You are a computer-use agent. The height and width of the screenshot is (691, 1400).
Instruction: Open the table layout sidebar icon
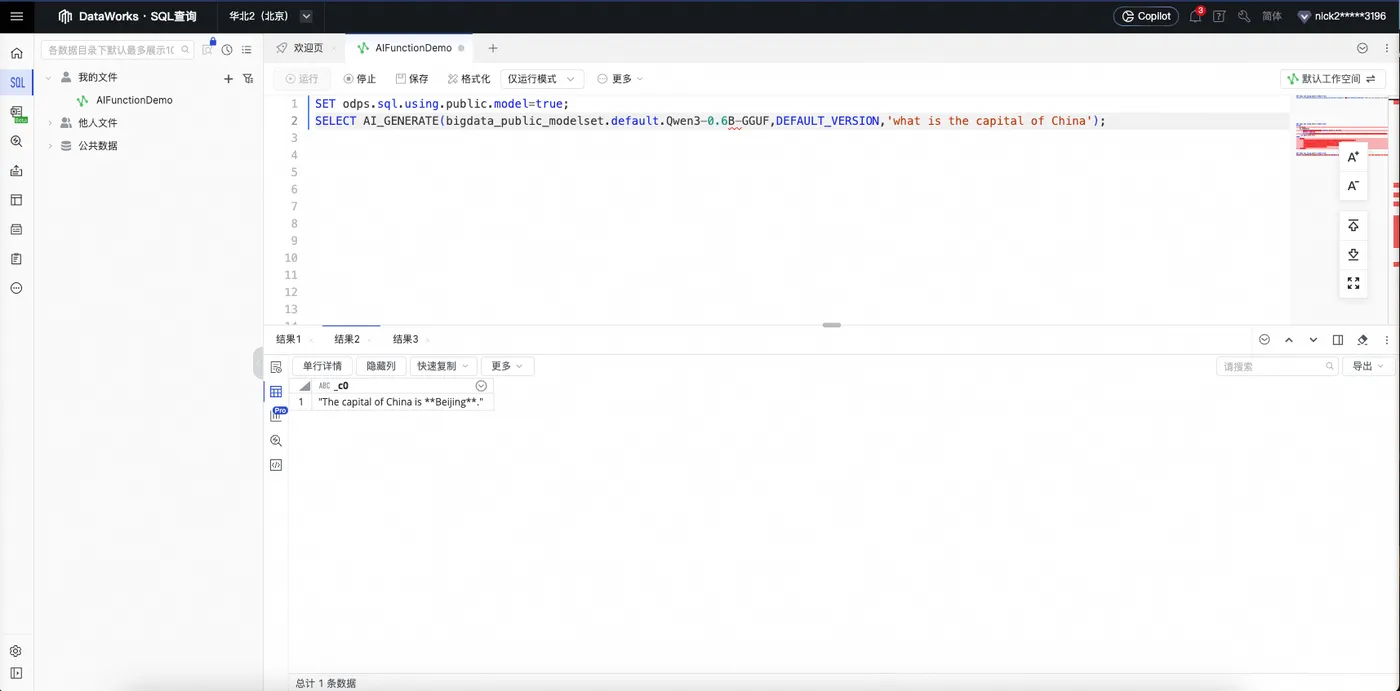(16, 200)
